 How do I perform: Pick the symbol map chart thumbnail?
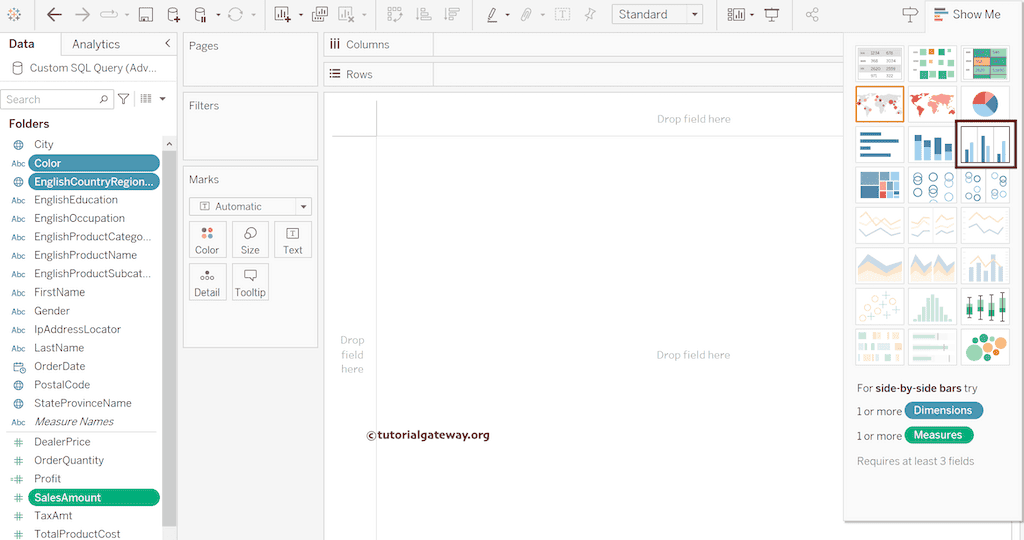coord(880,103)
